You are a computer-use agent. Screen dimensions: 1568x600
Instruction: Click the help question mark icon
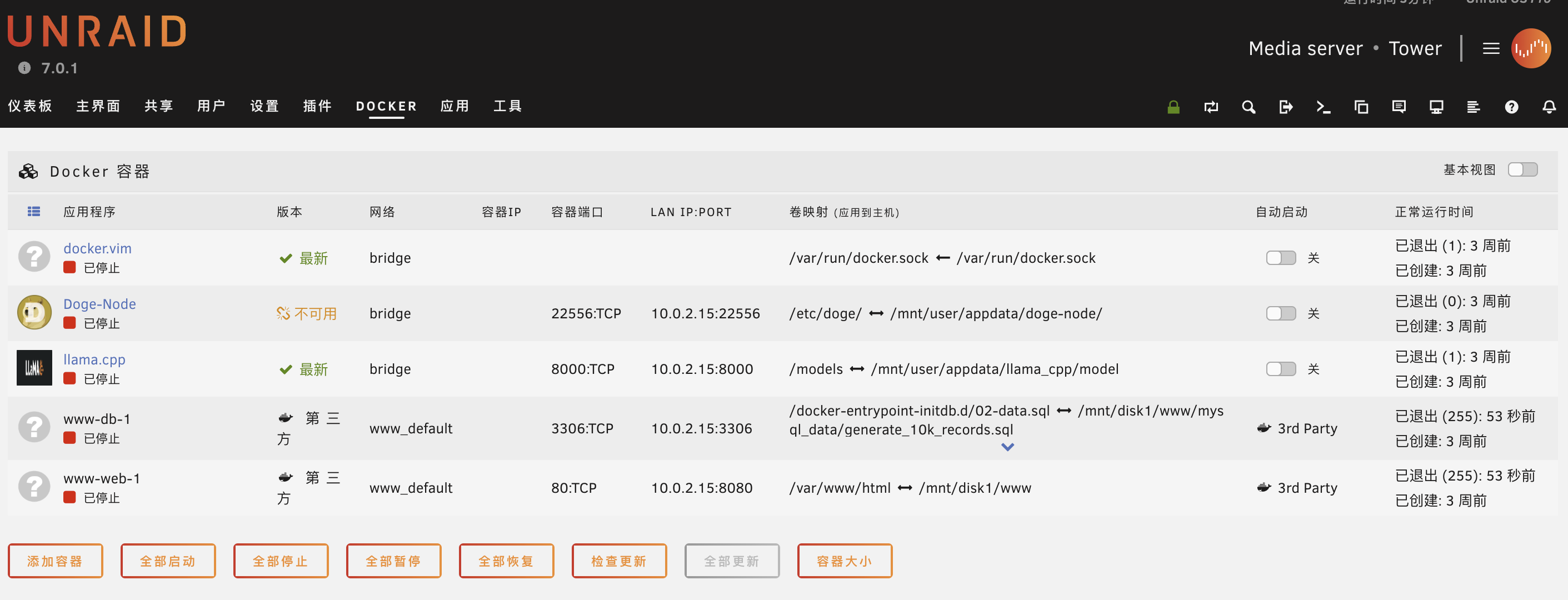point(1511,107)
